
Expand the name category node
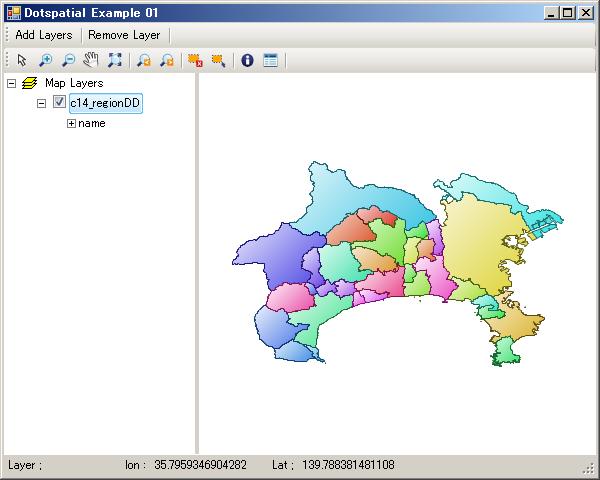[x=71, y=124]
